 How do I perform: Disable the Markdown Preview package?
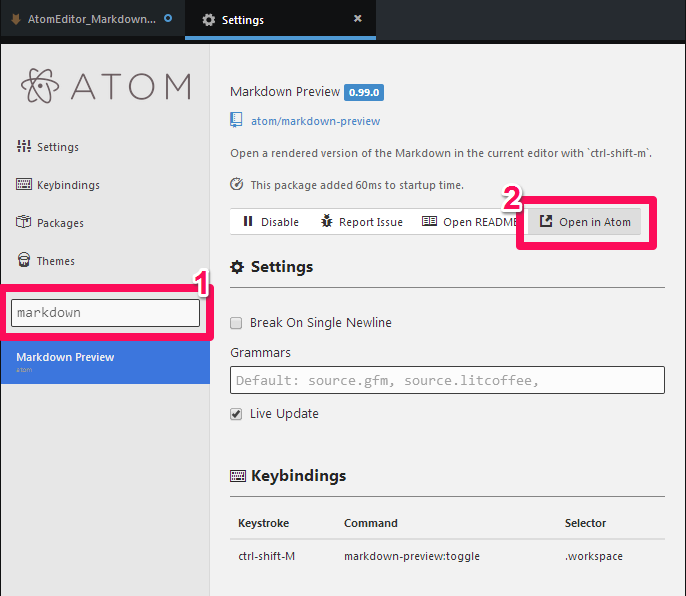click(271, 222)
